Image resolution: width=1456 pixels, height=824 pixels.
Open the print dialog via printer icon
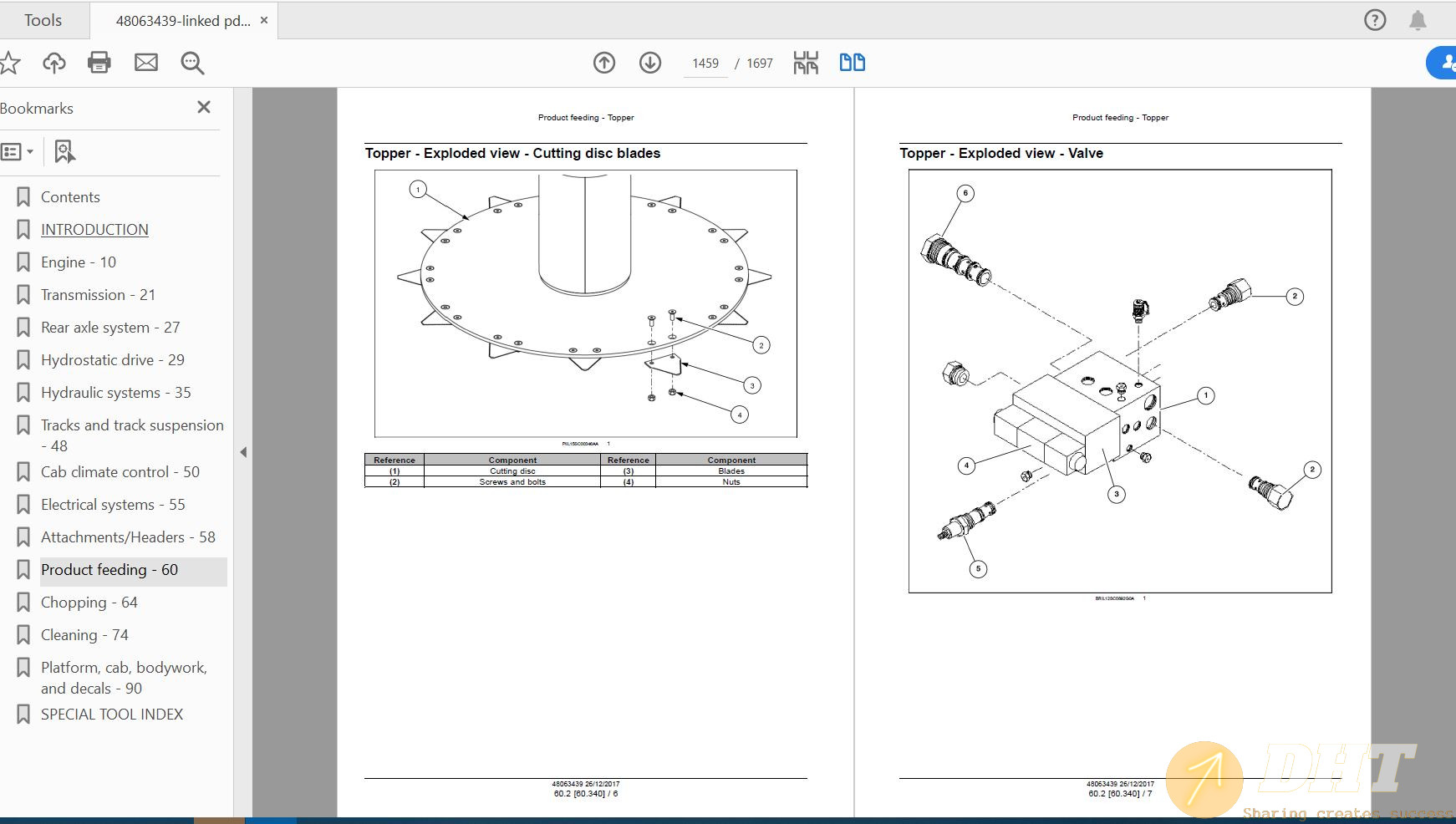click(99, 62)
